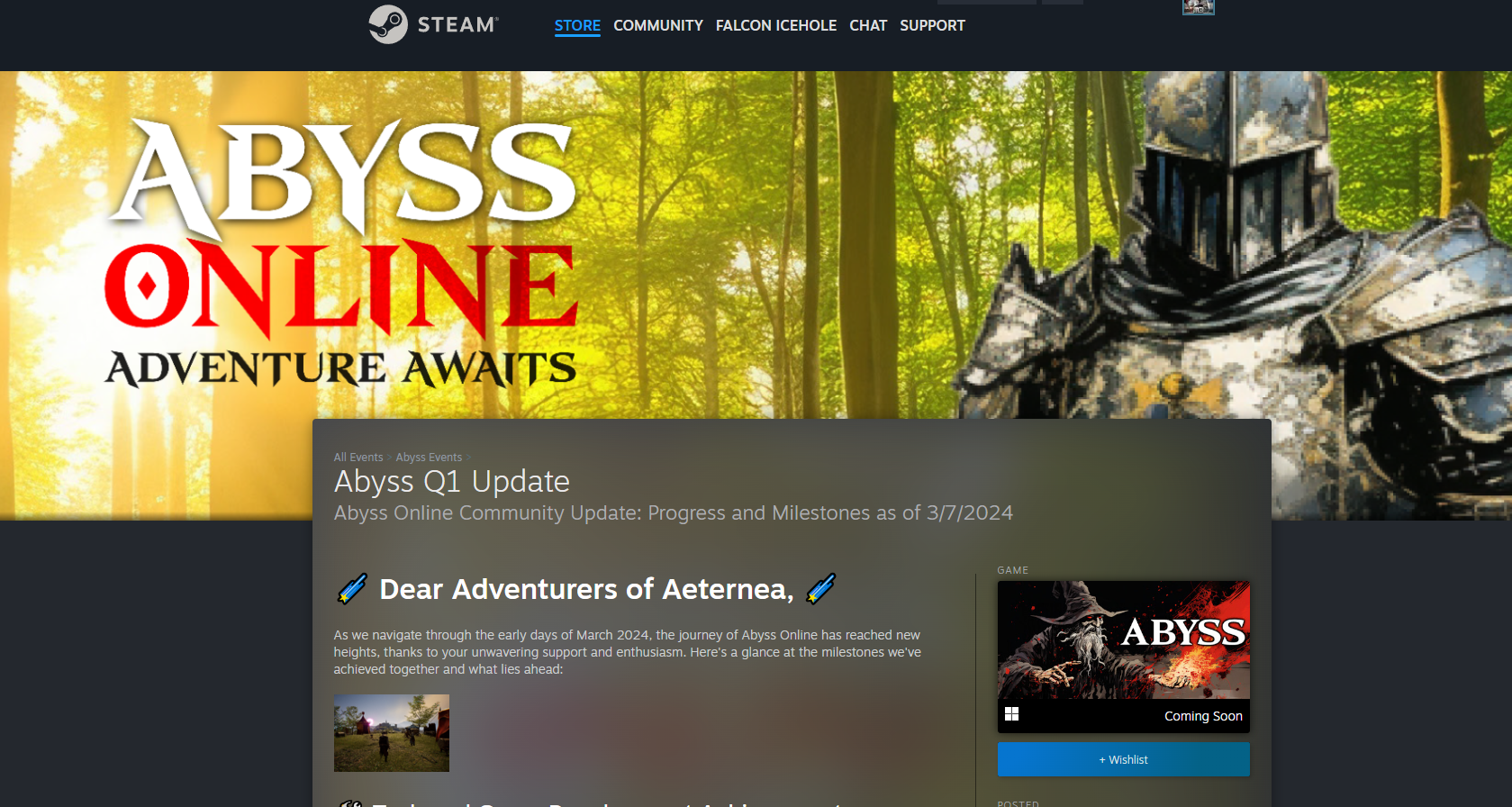The height and width of the screenshot is (807, 1512).
Task: Go to CHAT in the header
Action: 868,25
